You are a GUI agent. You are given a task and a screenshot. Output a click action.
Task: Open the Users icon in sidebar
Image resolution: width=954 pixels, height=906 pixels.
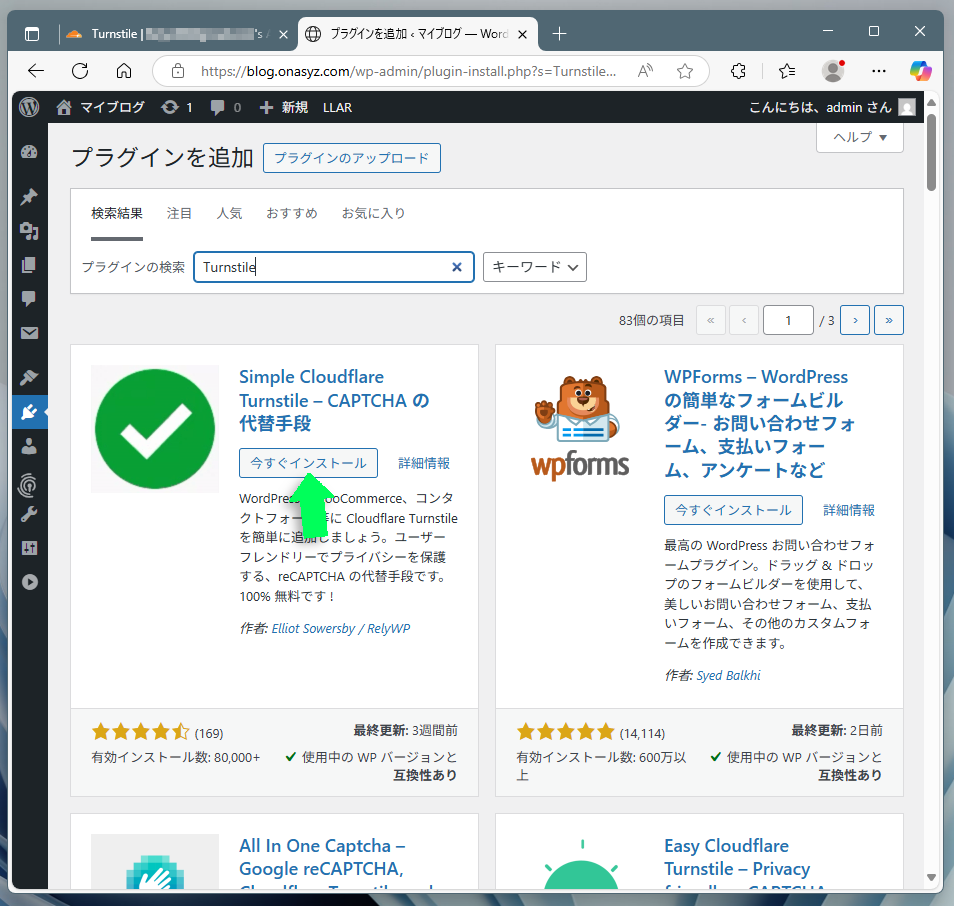click(29, 446)
